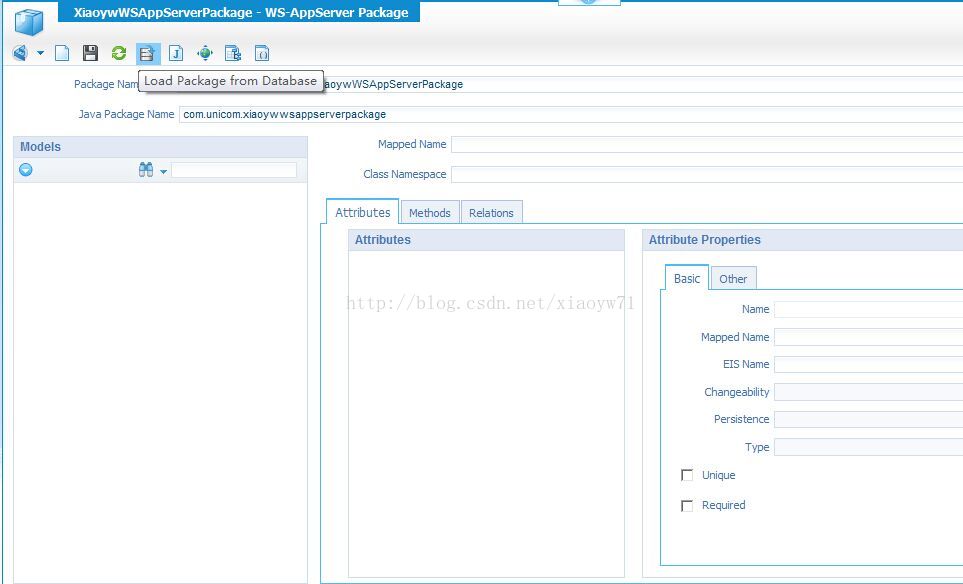Click the XiaoywWSAppServerPackage title tab
963x584 pixels.
(239, 12)
